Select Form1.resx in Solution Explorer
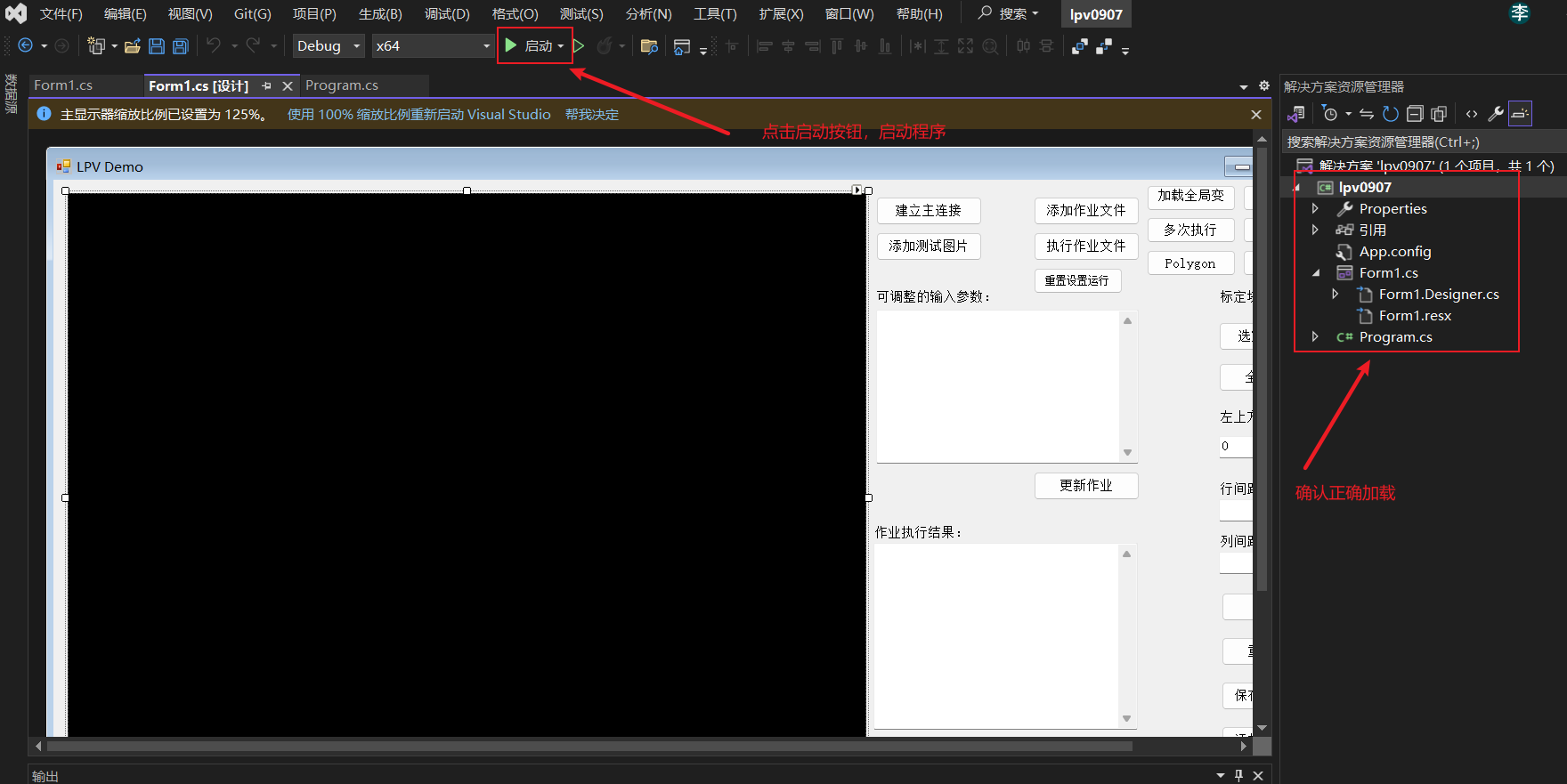The image size is (1567, 784). (1415, 316)
